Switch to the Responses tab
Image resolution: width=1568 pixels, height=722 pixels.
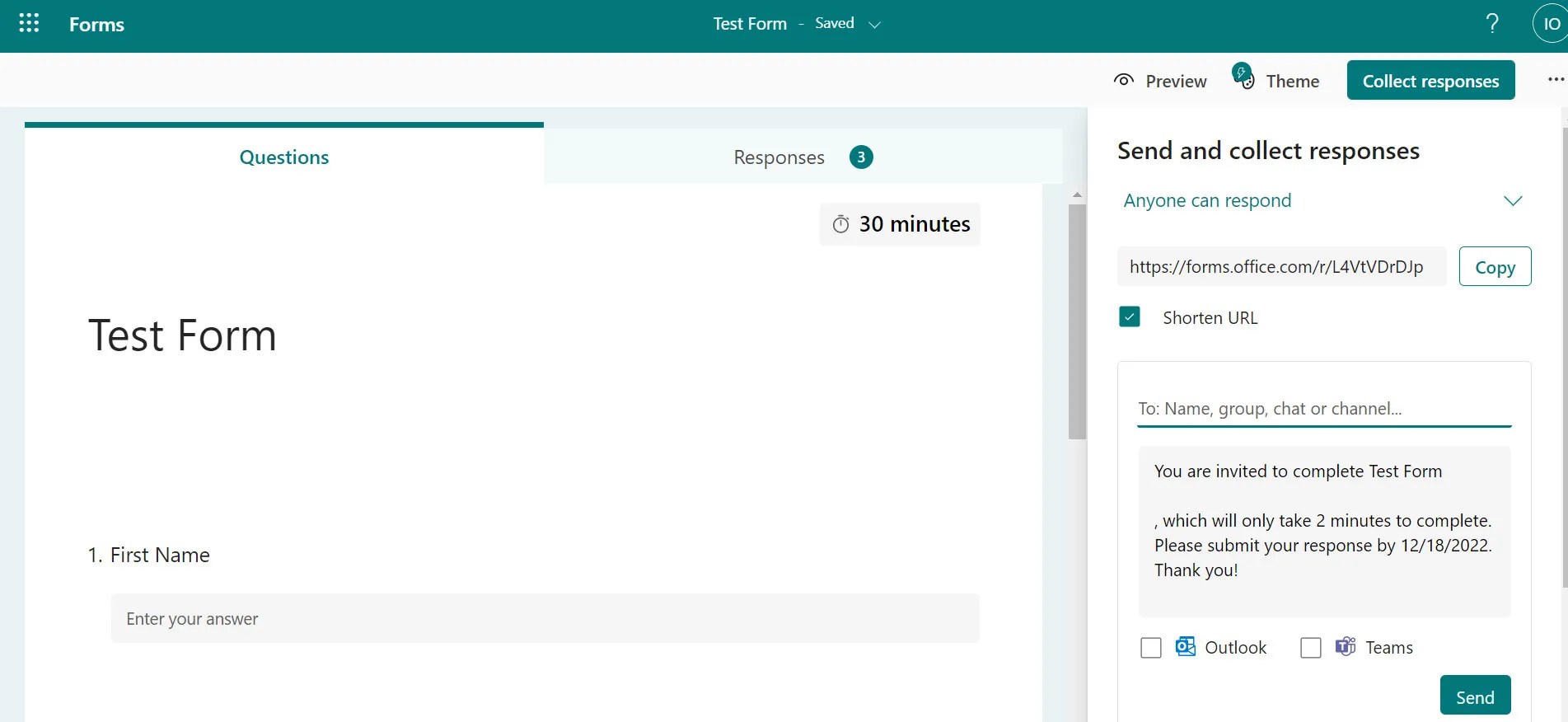(x=779, y=157)
